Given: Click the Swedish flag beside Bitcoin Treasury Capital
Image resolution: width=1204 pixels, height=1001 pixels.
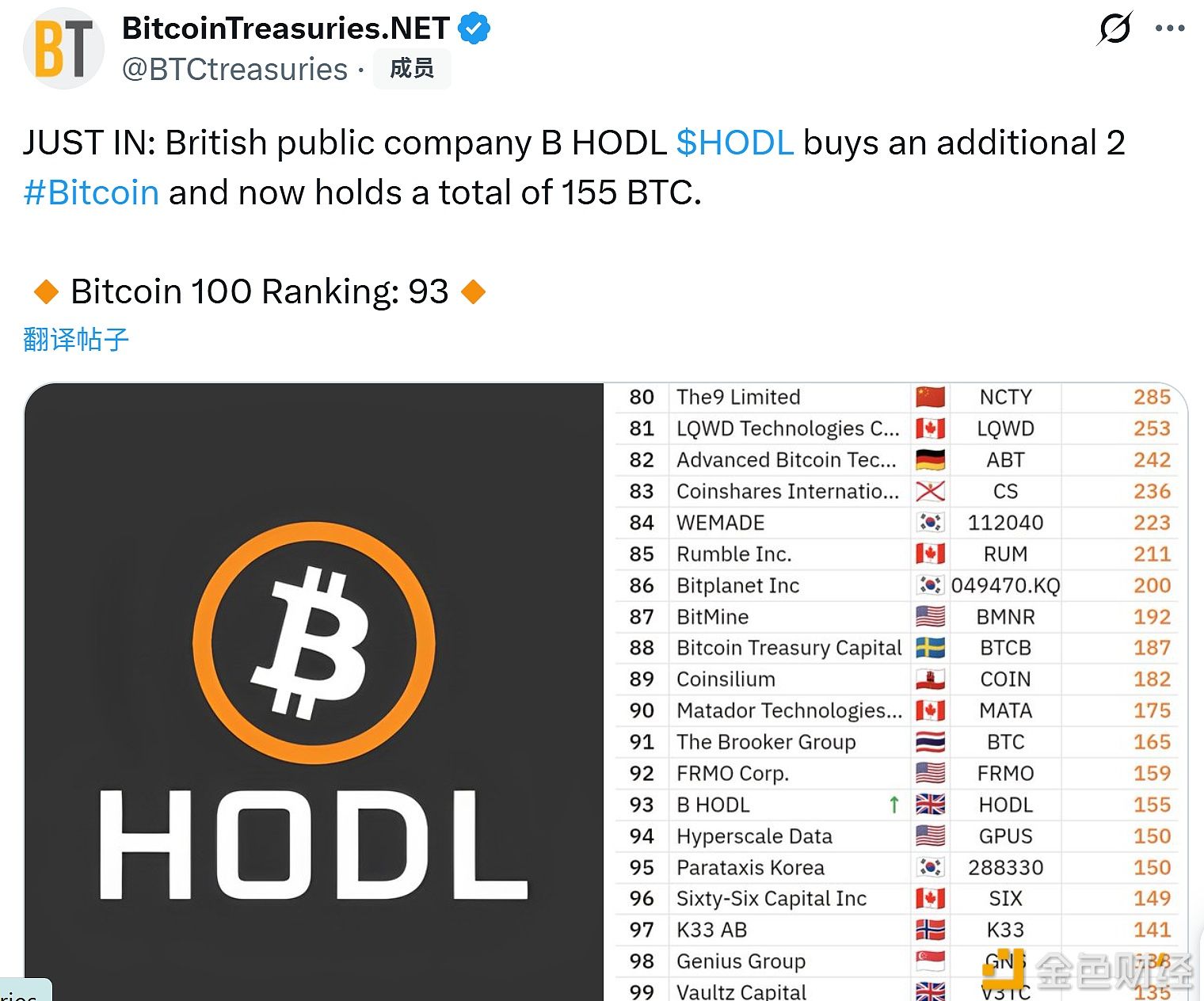Looking at the screenshot, I should 932,648.
